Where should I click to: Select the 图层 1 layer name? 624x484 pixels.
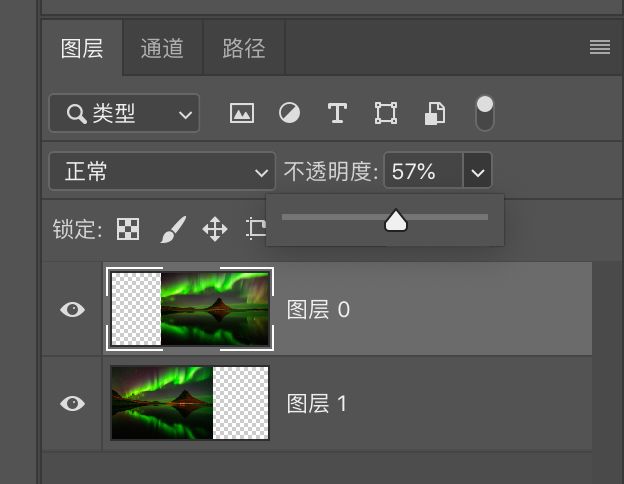tap(317, 403)
